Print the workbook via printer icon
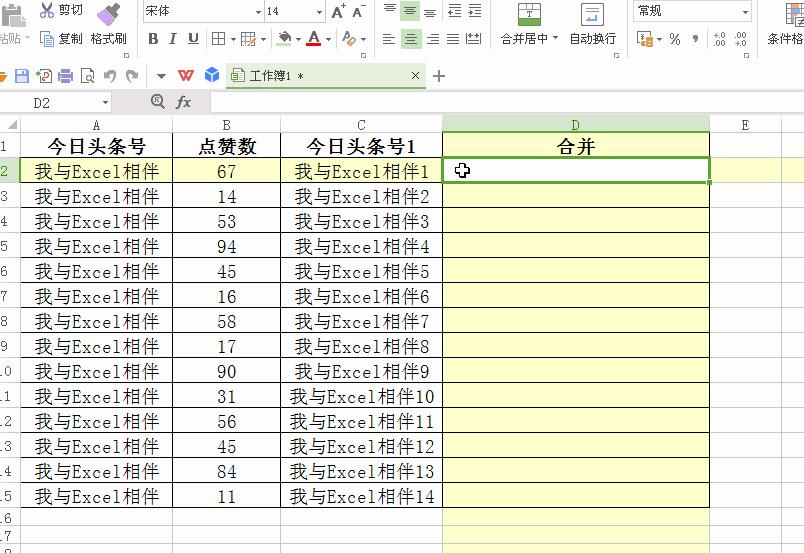Screen dimensions: 804x553 point(66,76)
